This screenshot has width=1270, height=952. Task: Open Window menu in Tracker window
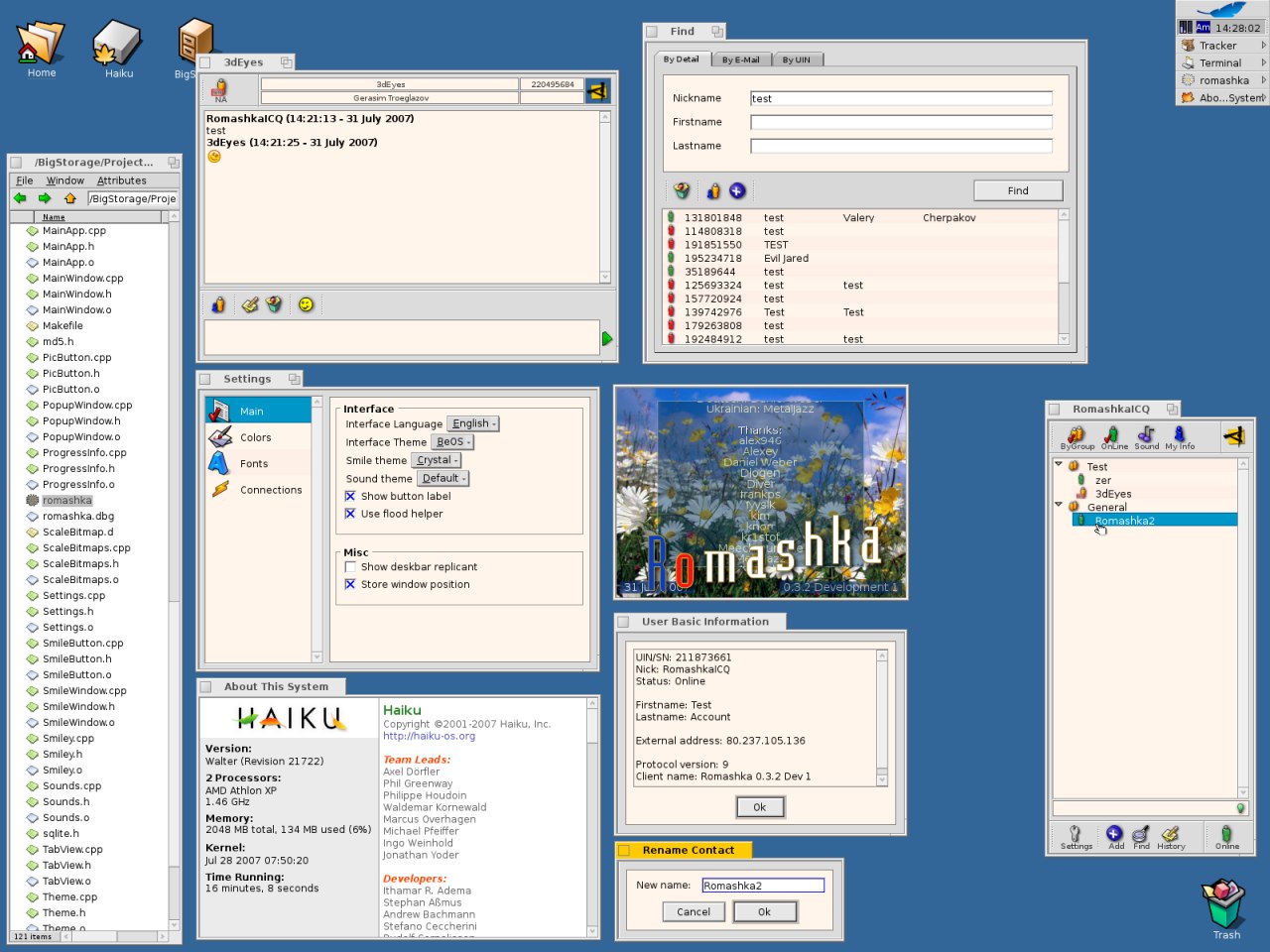coord(65,180)
